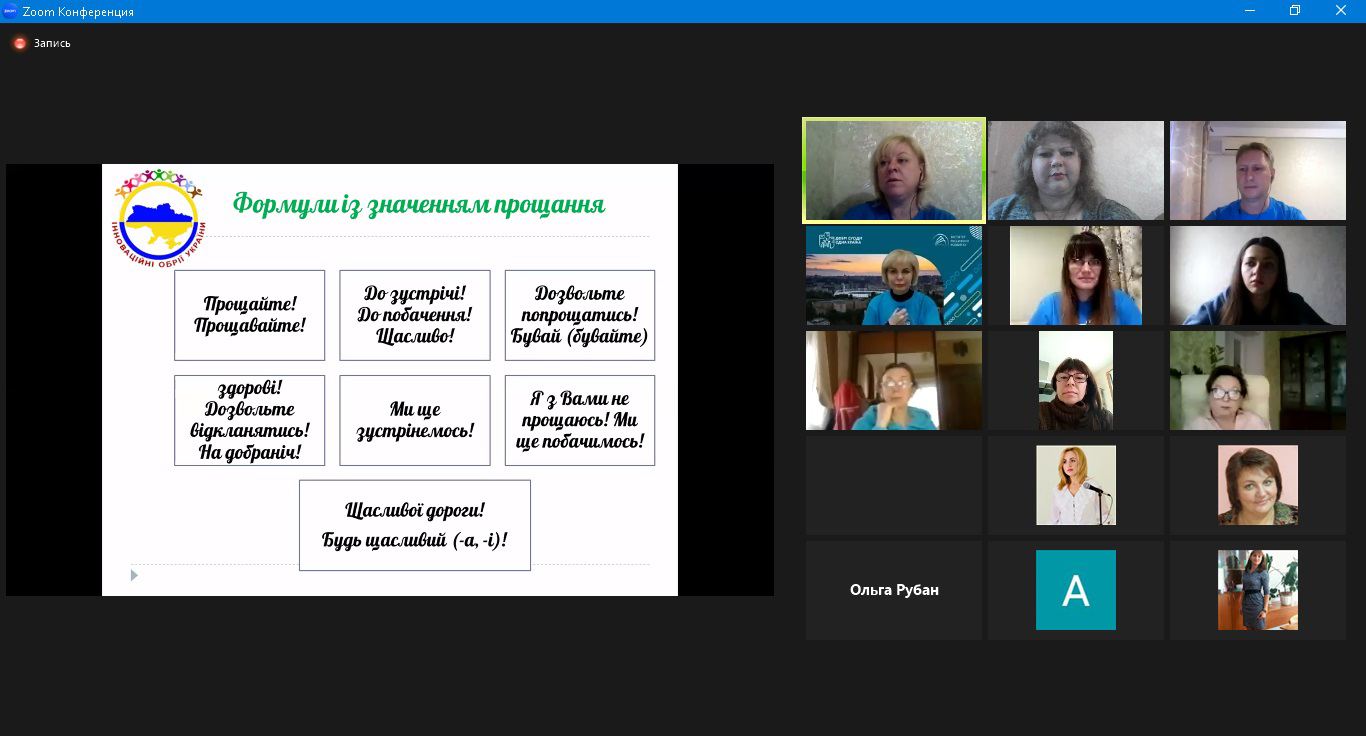This screenshot has height=736, width=1366.
Task: Click the Zoom app icon in title bar
Action: point(10,11)
